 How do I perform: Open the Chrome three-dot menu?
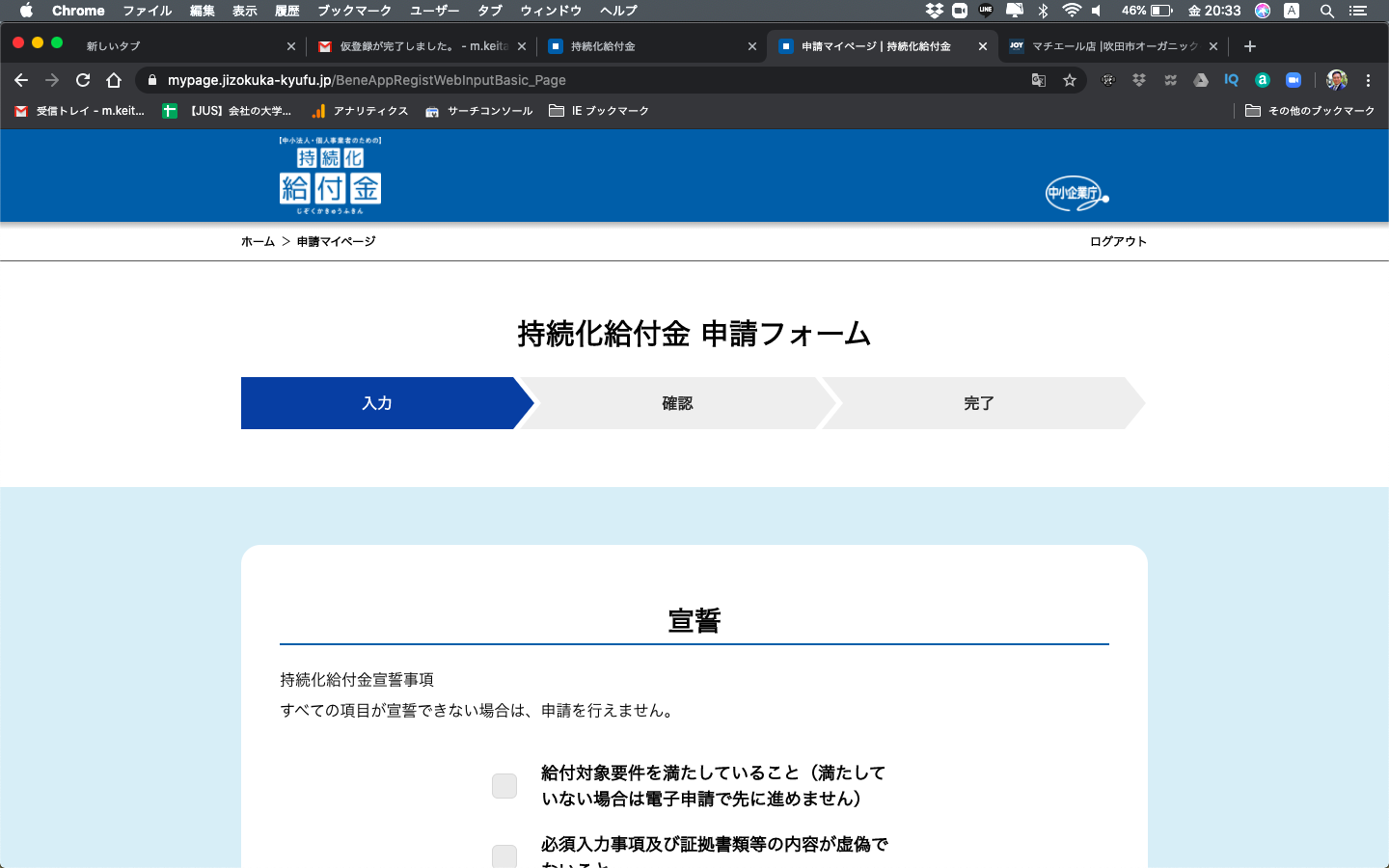(1368, 80)
